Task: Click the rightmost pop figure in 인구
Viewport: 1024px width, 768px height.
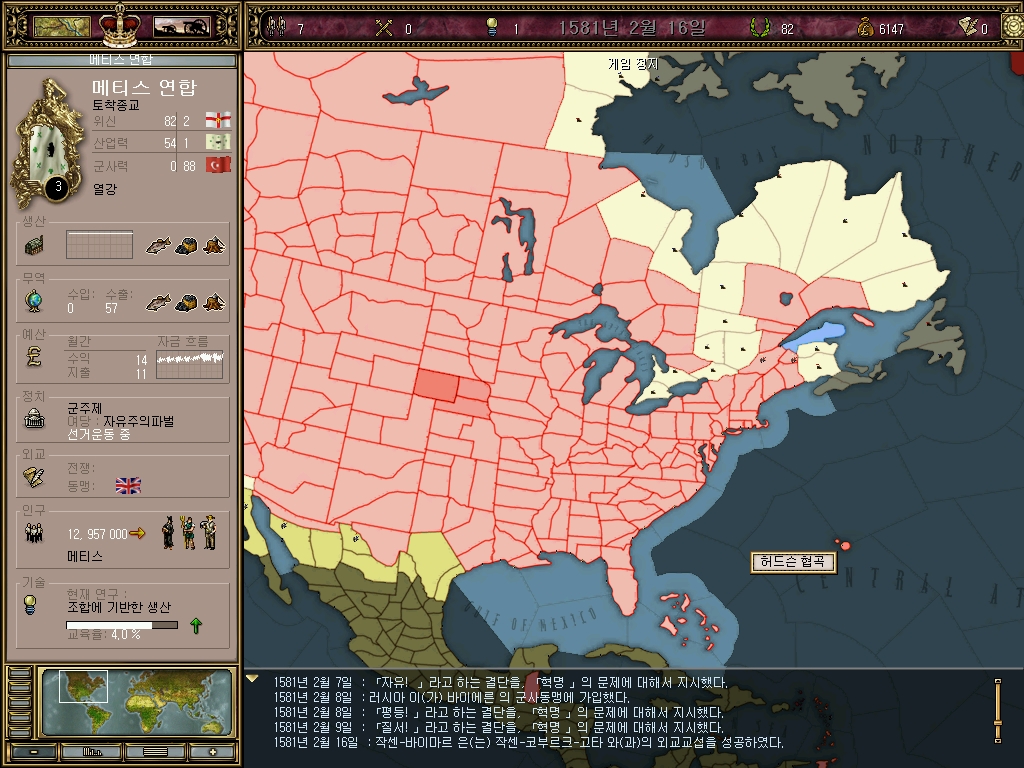Action: [210, 533]
